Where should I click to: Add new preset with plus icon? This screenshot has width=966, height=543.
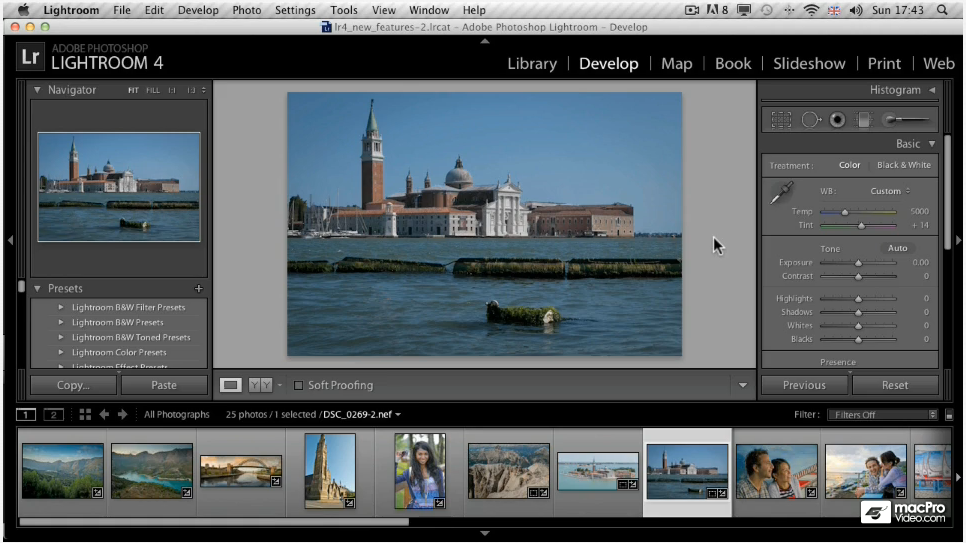tap(198, 288)
